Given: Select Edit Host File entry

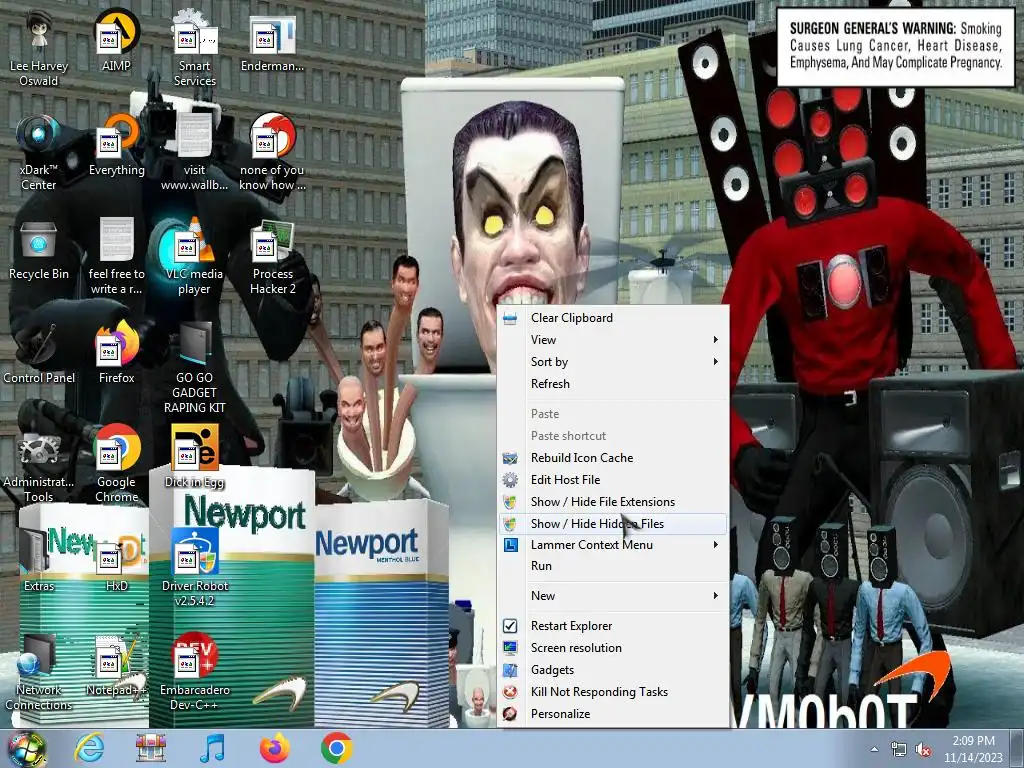Looking at the screenshot, I should click(x=613, y=480).
